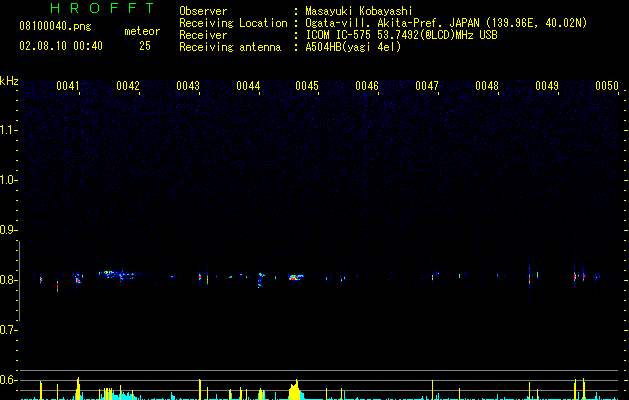Click the 0048 time marker
This screenshot has width=629, height=400.
487,86
